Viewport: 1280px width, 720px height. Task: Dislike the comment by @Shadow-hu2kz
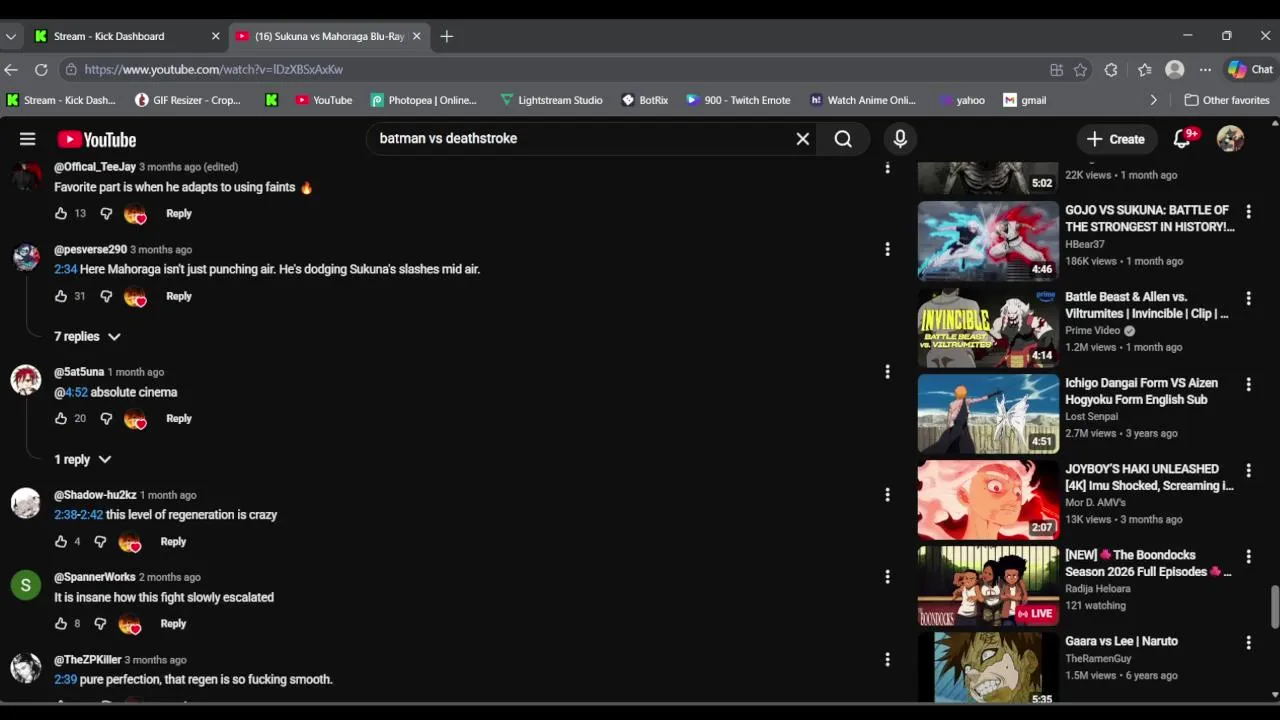[100, 542]
